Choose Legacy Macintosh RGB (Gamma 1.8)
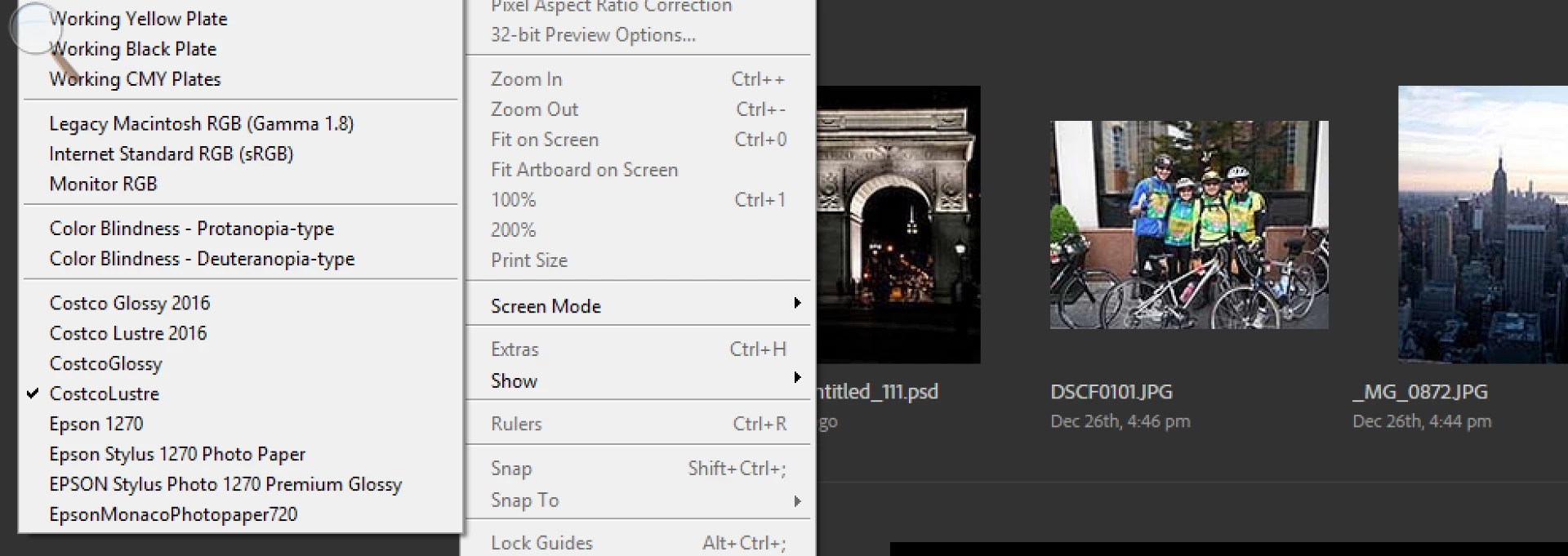The height and width of the screenshot is (556, 1568). [241, 124]
